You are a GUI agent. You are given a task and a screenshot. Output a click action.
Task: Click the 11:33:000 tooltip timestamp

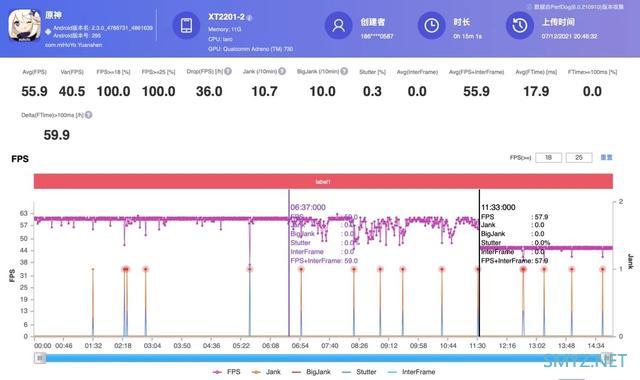point(498,207)
